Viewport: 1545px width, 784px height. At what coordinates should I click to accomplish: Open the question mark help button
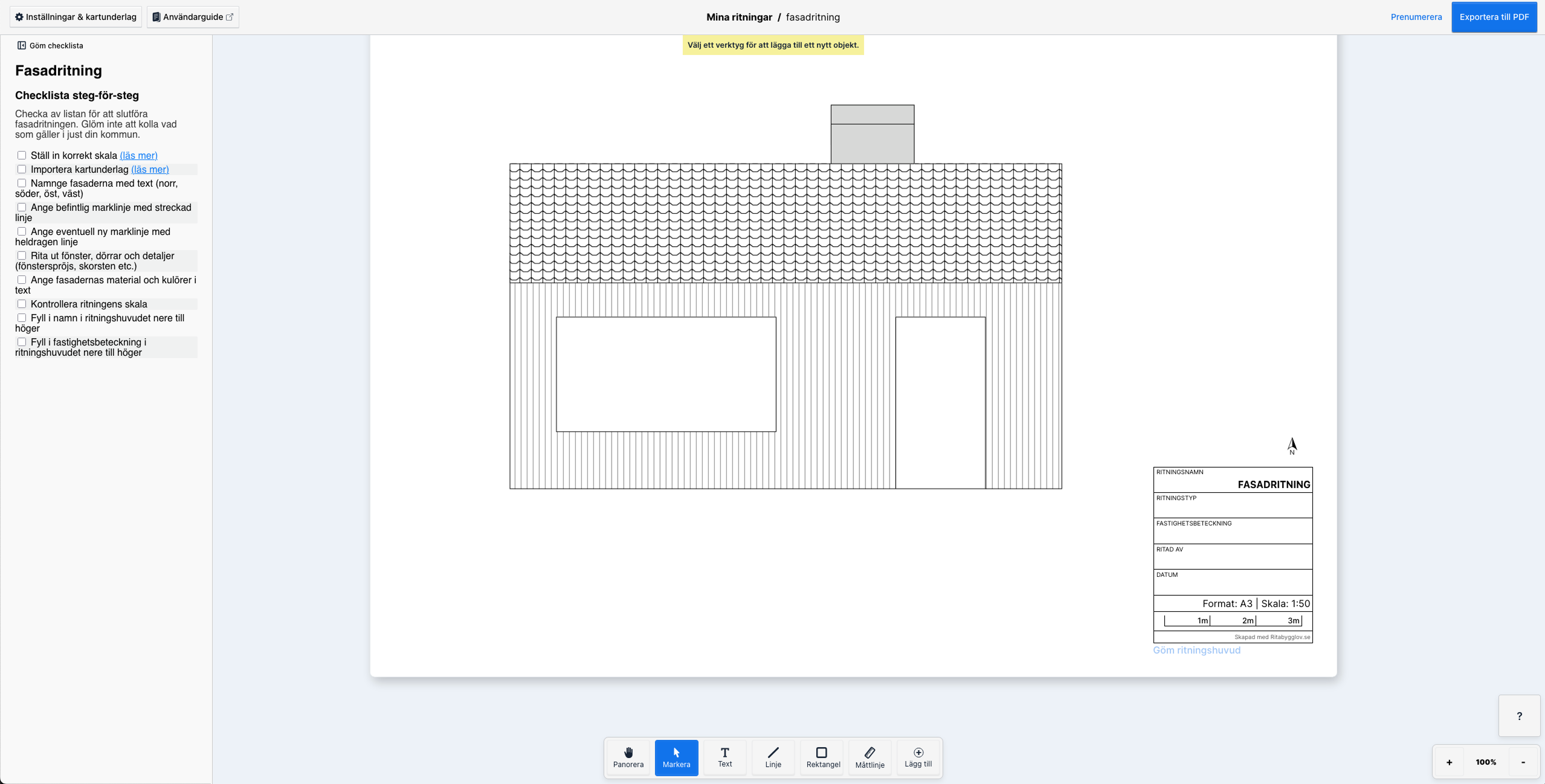click(1519, 716)
